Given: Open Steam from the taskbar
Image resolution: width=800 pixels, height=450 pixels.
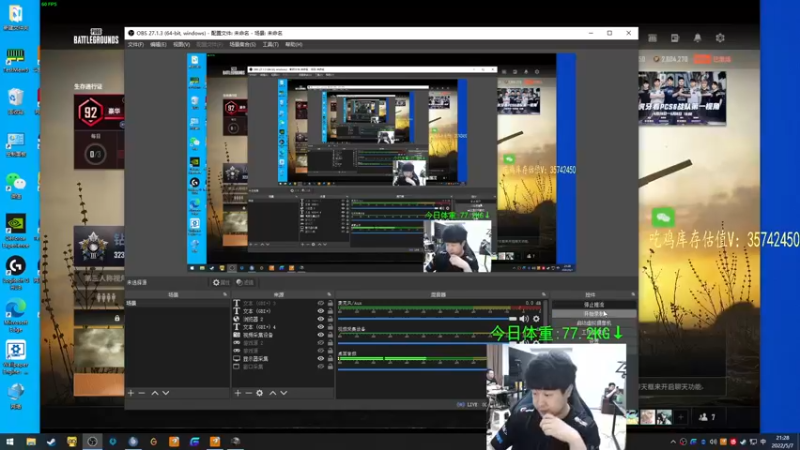Looking at the screenshot, I should tap(52, 441).
